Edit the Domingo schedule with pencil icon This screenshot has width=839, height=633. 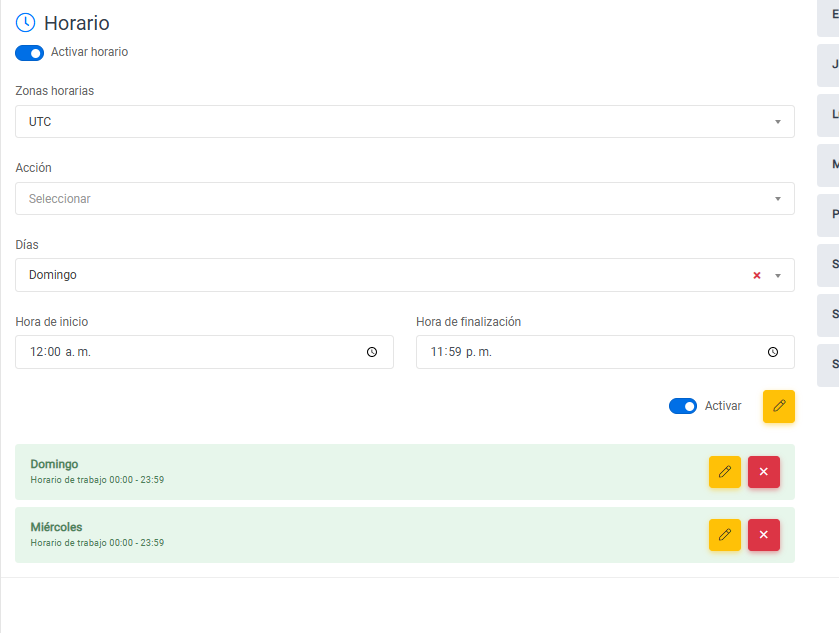(x=725, y=472)
